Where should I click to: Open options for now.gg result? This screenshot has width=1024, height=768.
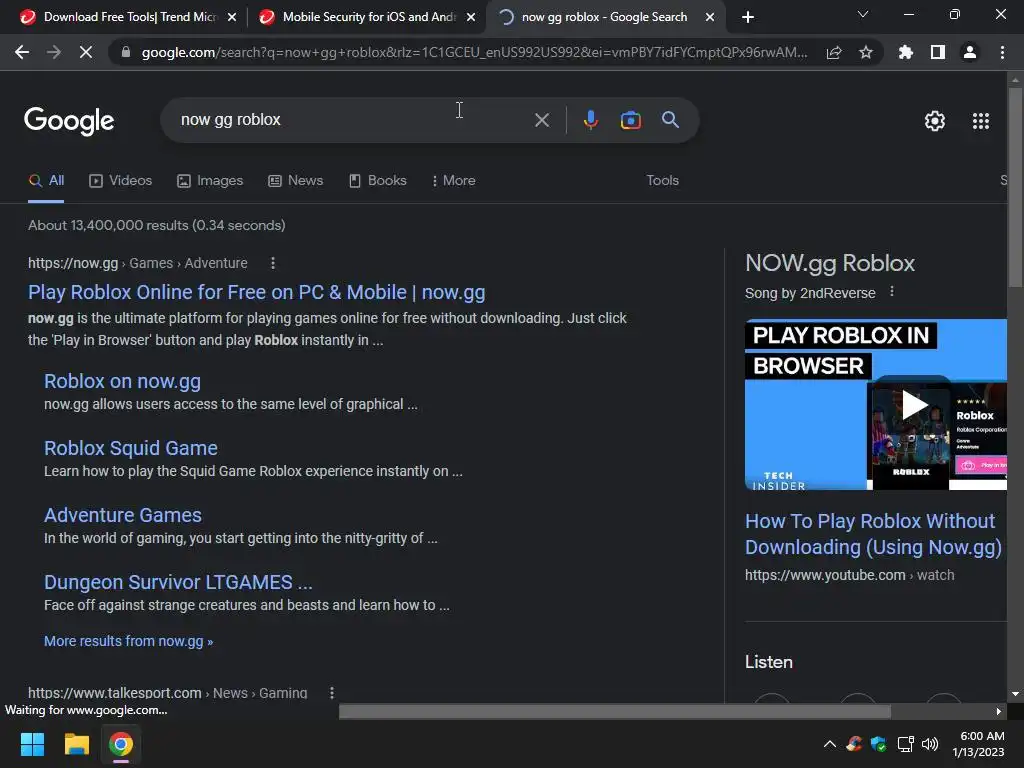(x=273, y=263)
